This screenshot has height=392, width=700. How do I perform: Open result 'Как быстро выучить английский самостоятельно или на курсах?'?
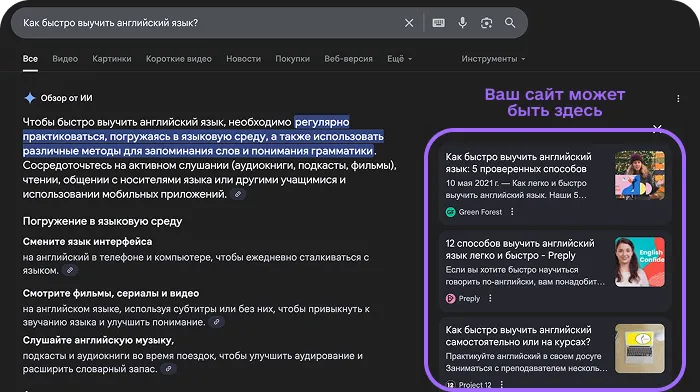(x=518, y=336)
